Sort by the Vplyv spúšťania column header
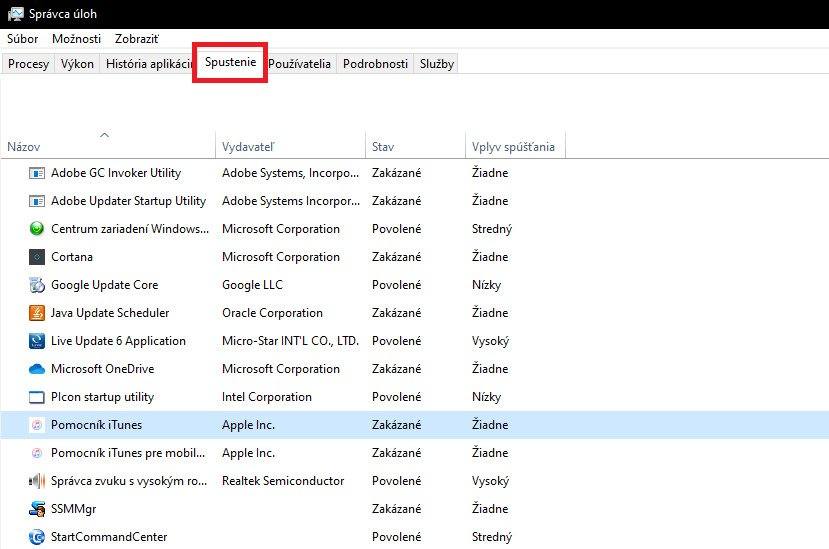This screenshot has width=829, height=549. click(515, 147)
